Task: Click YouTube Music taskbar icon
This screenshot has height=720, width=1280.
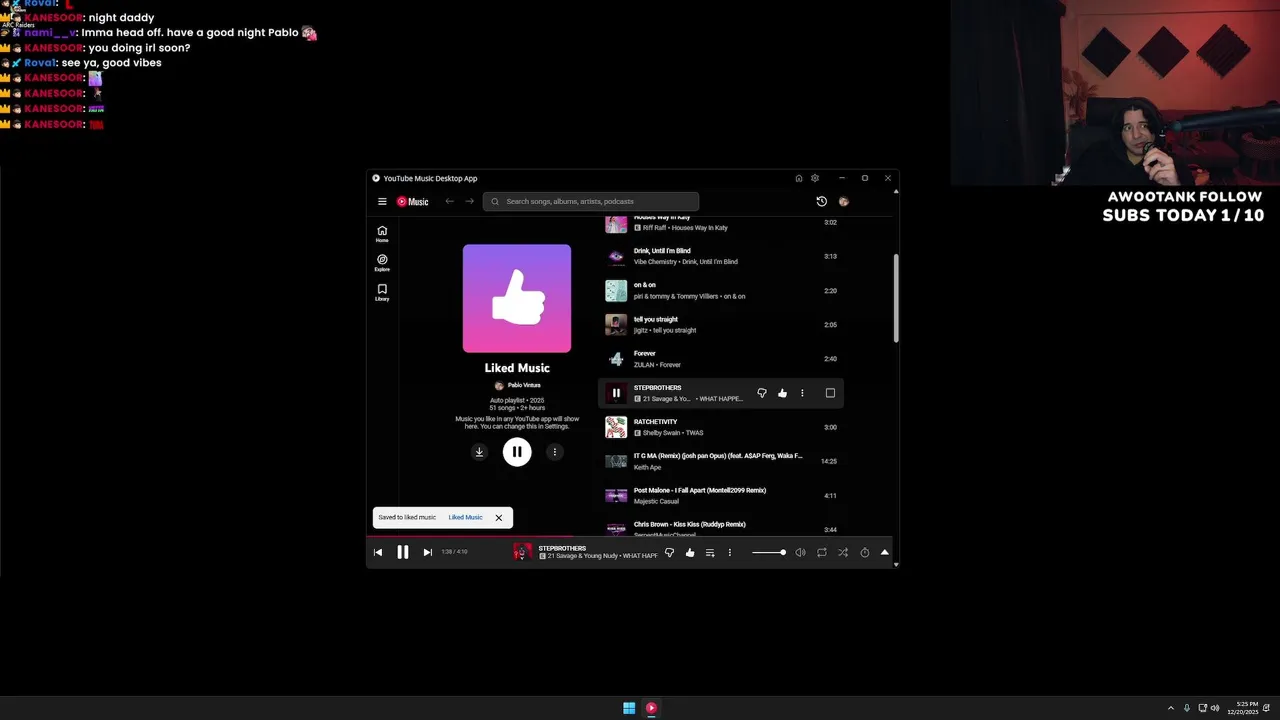Action: coord(651,708)
